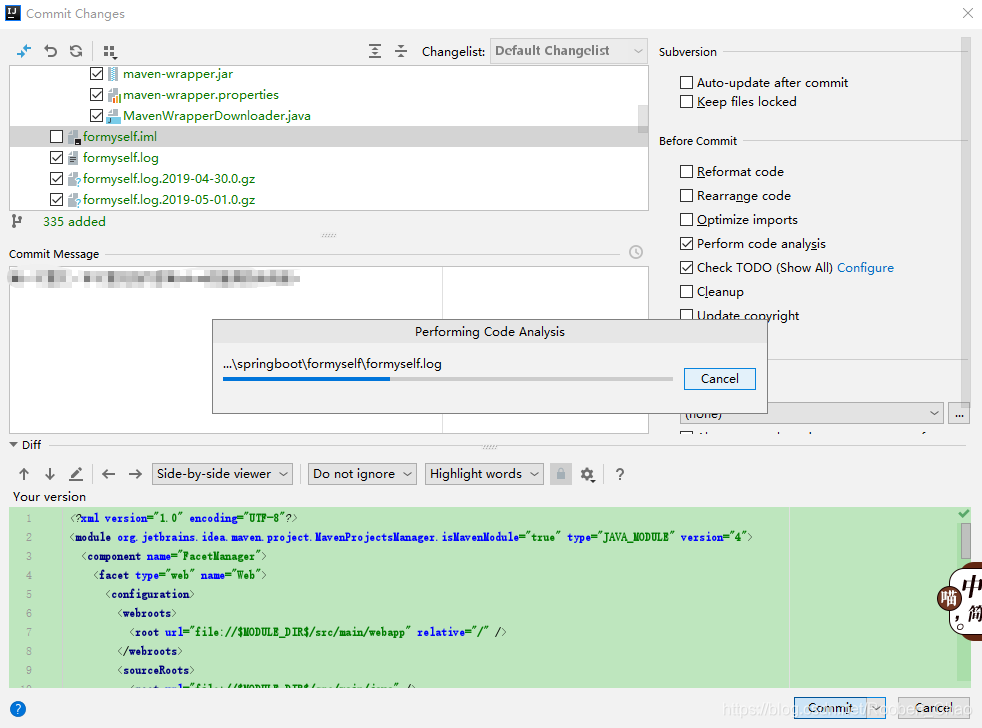
Task: Enable Reformat code option
Action: click(686, 172)
